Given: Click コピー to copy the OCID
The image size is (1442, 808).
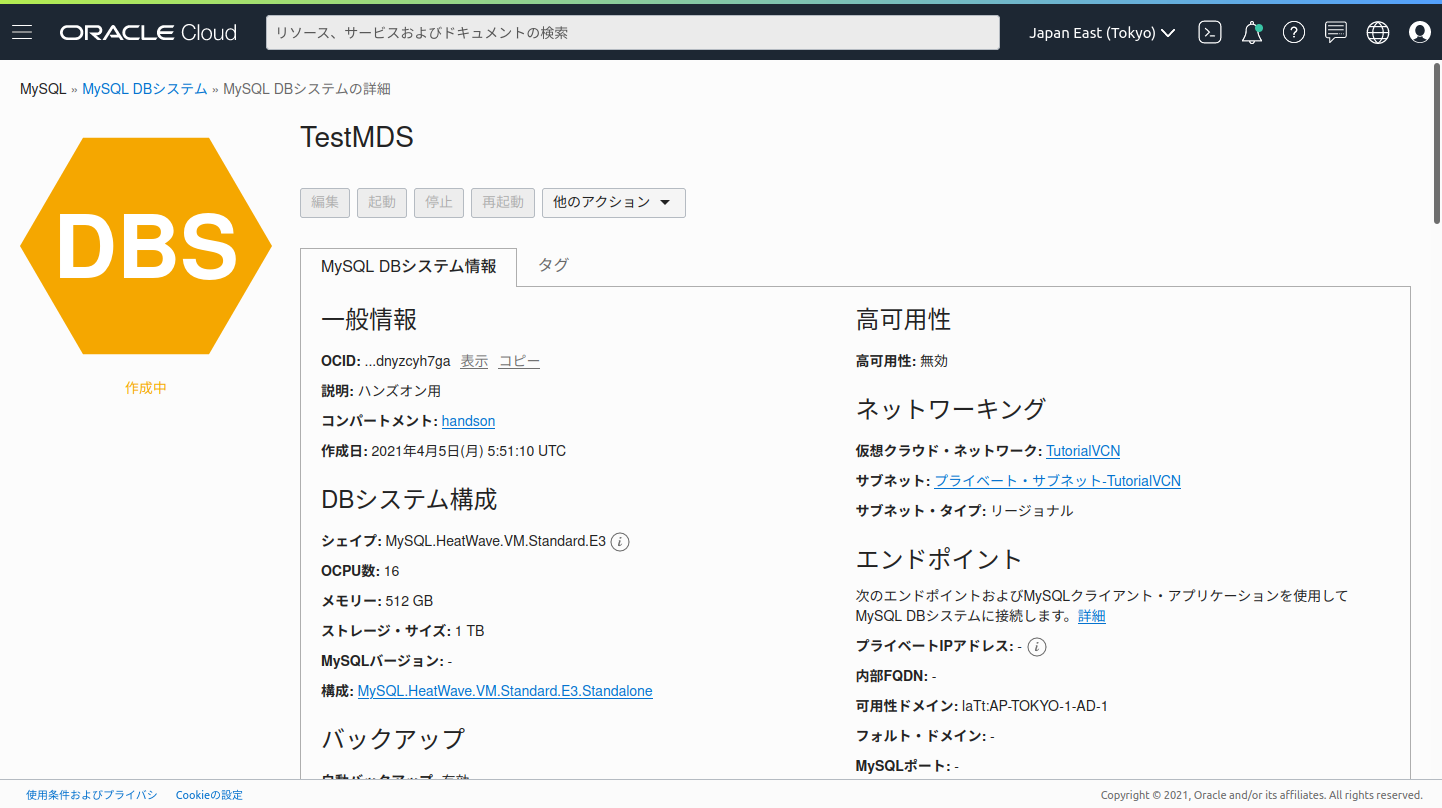Looking at the screenshot, I should tap(519, 361).
